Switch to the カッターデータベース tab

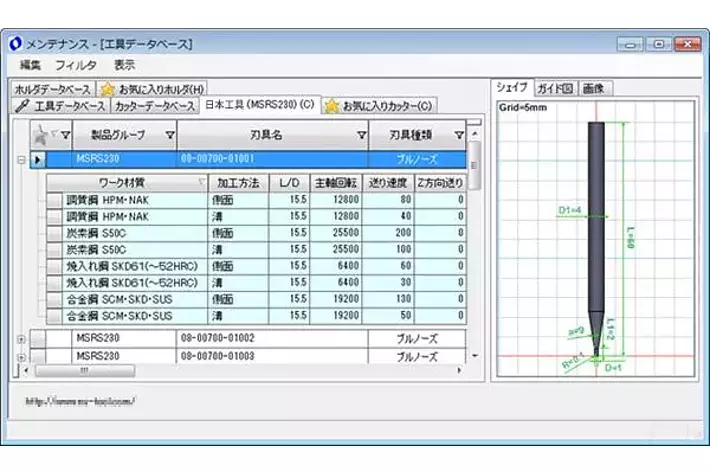tap(155, 106)
